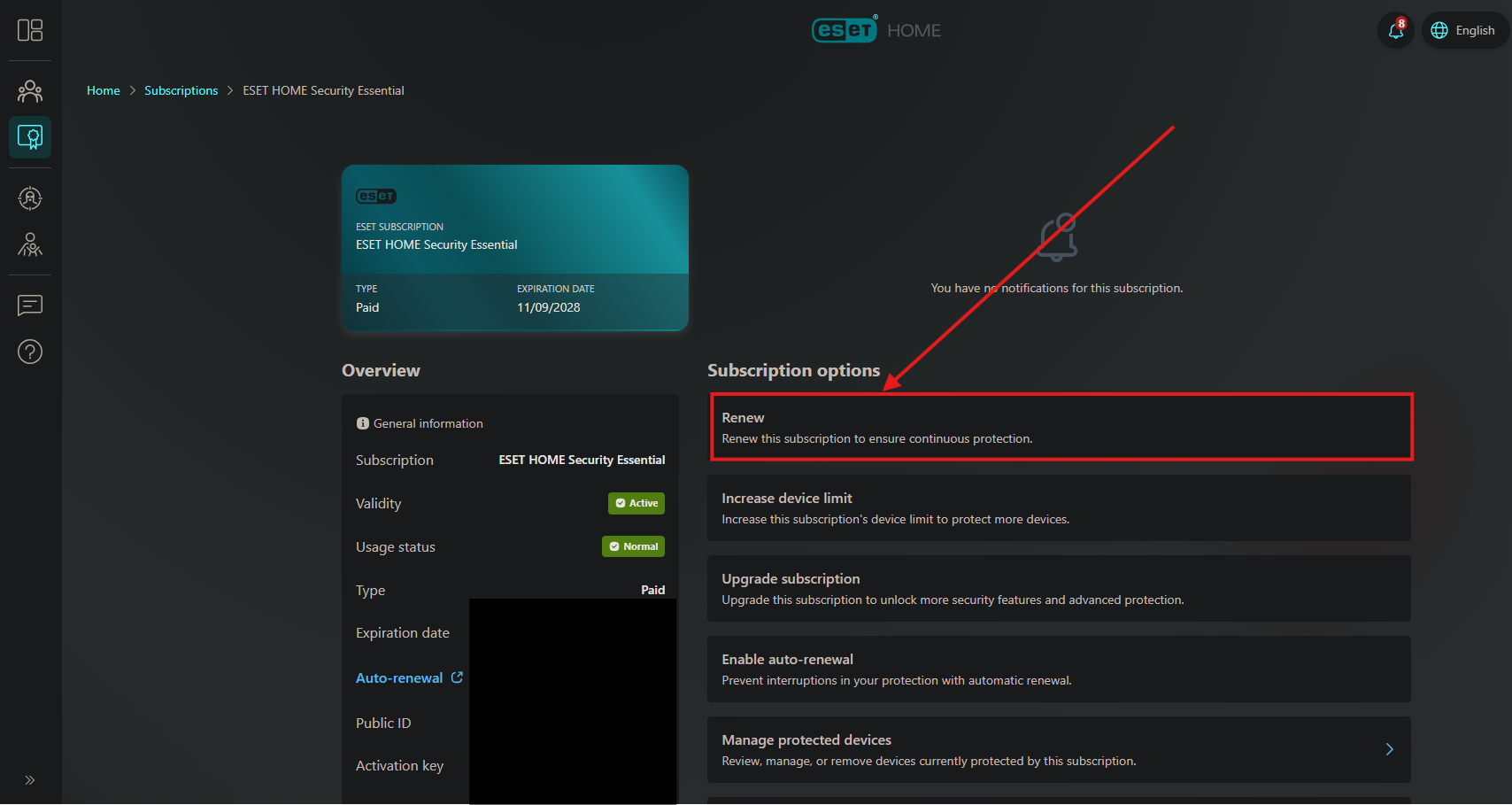Screen dimensions: 1512x805
Task: Click the Renew subscription option
Action: tap(1061, 427)
